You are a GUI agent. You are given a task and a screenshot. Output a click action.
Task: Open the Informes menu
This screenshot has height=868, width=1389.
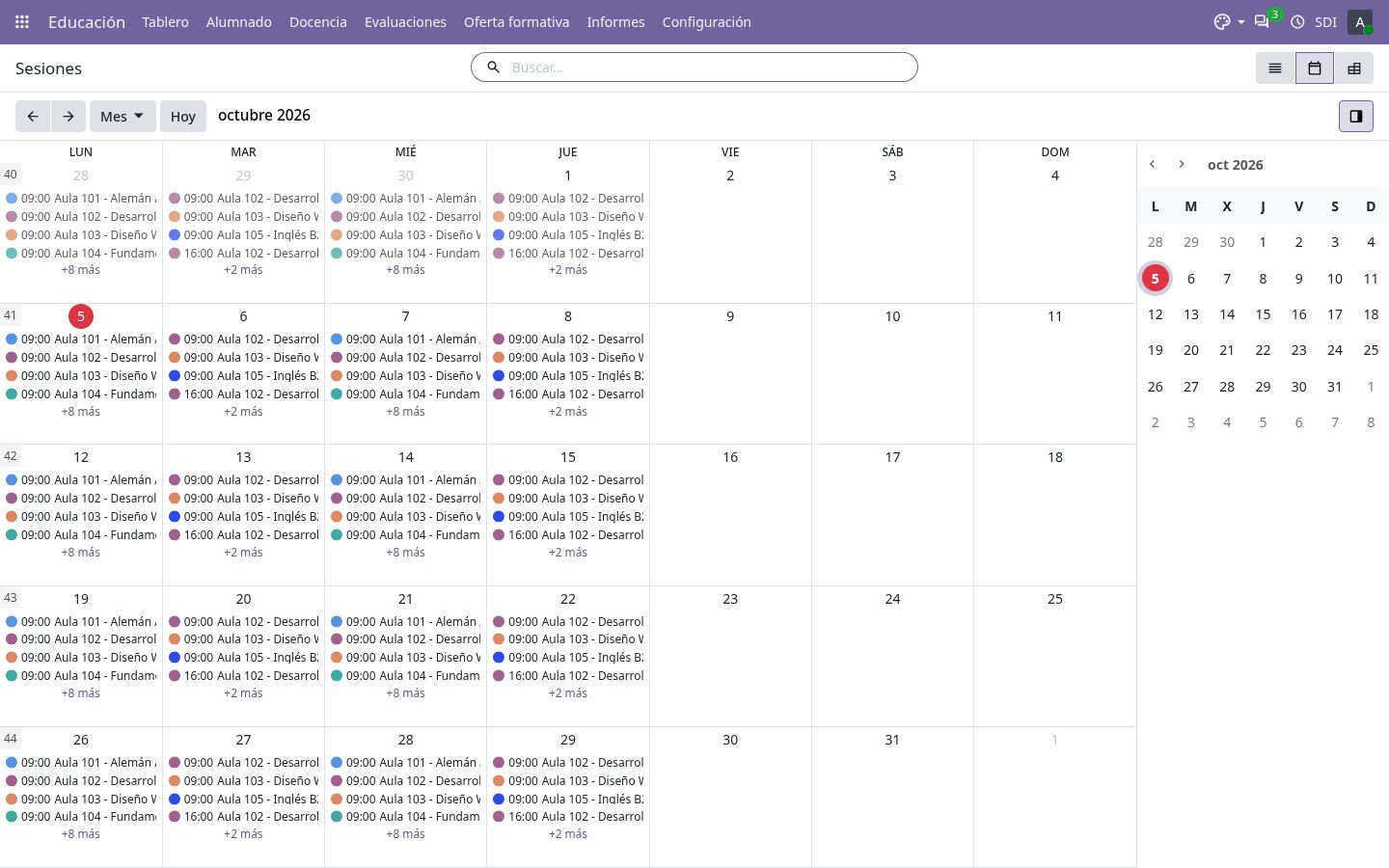pos(615,21)
